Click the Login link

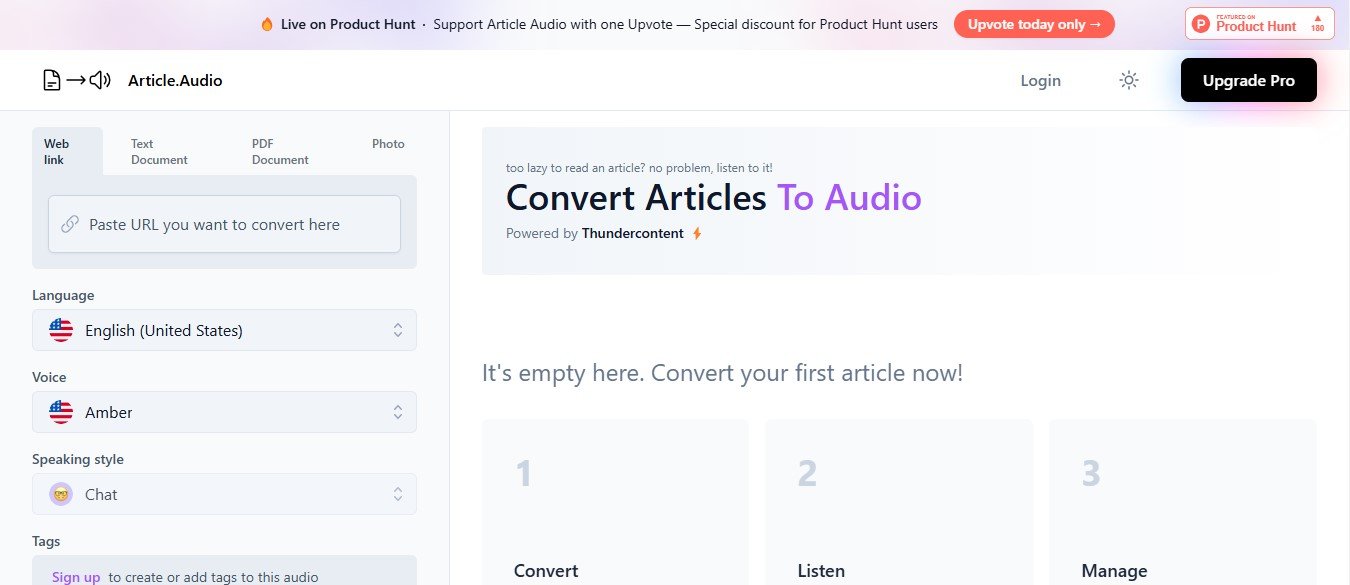(x=1040, y=81)
